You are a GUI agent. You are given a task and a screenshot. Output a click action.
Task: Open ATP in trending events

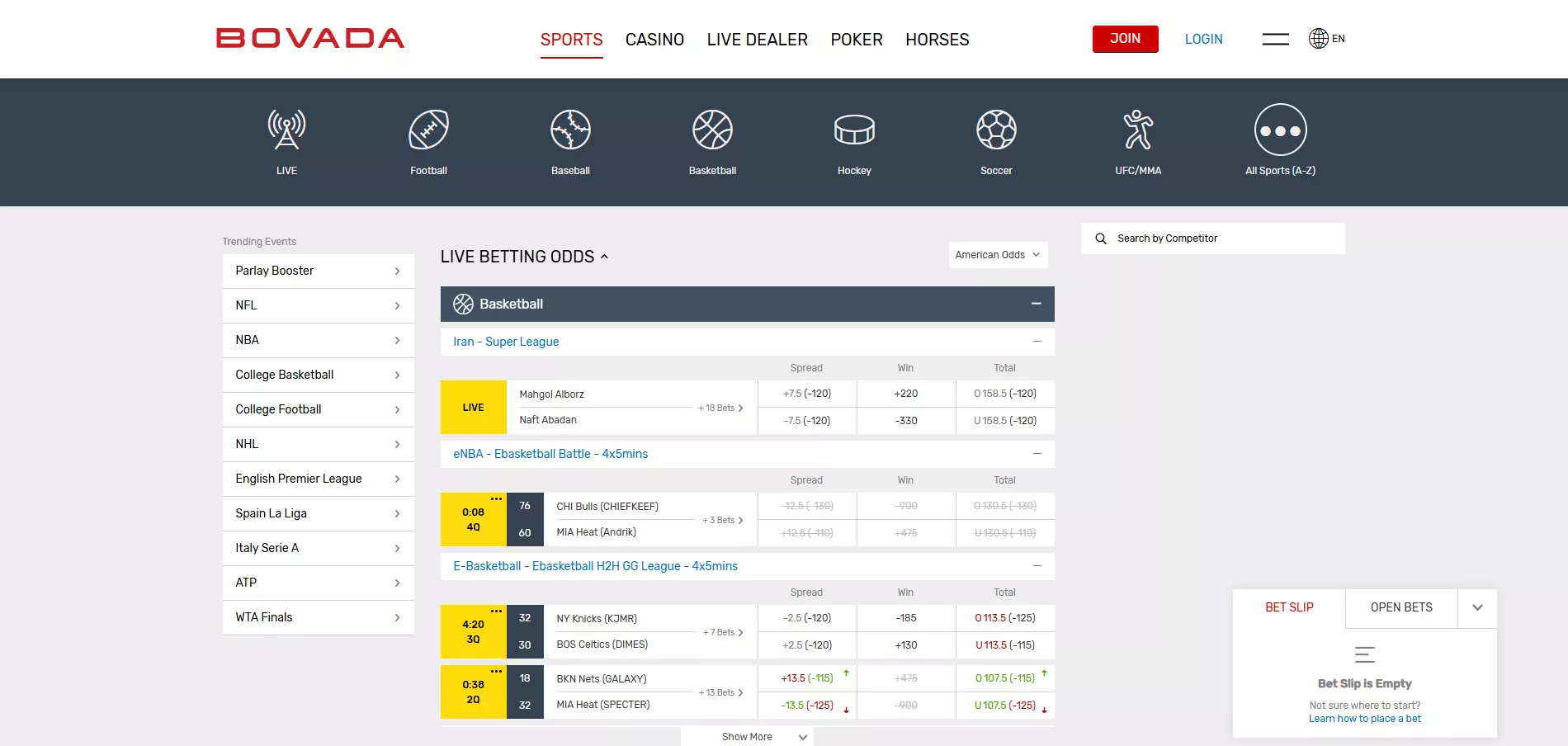tap(318, 583)
